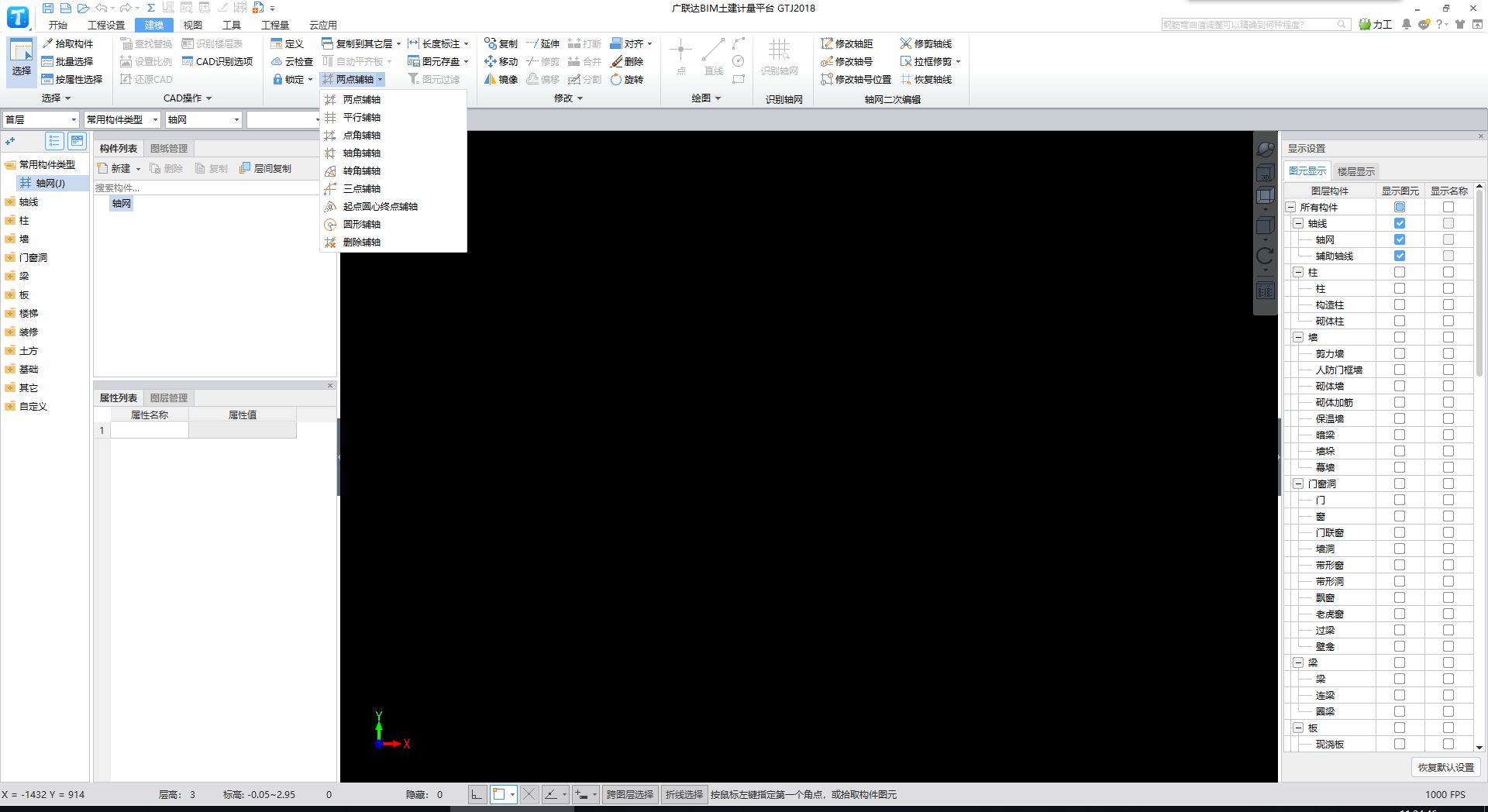
Task: Enable 剪力墙 显示图元 checkbox
Action: (1400, 353)
